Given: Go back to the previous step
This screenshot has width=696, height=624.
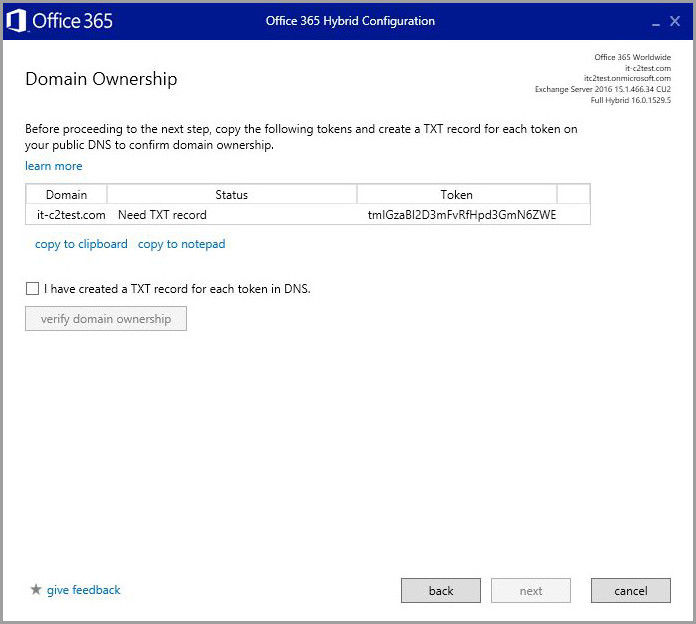Looking at the screenshot, I should pyautogui.click(x=441, y=590).
